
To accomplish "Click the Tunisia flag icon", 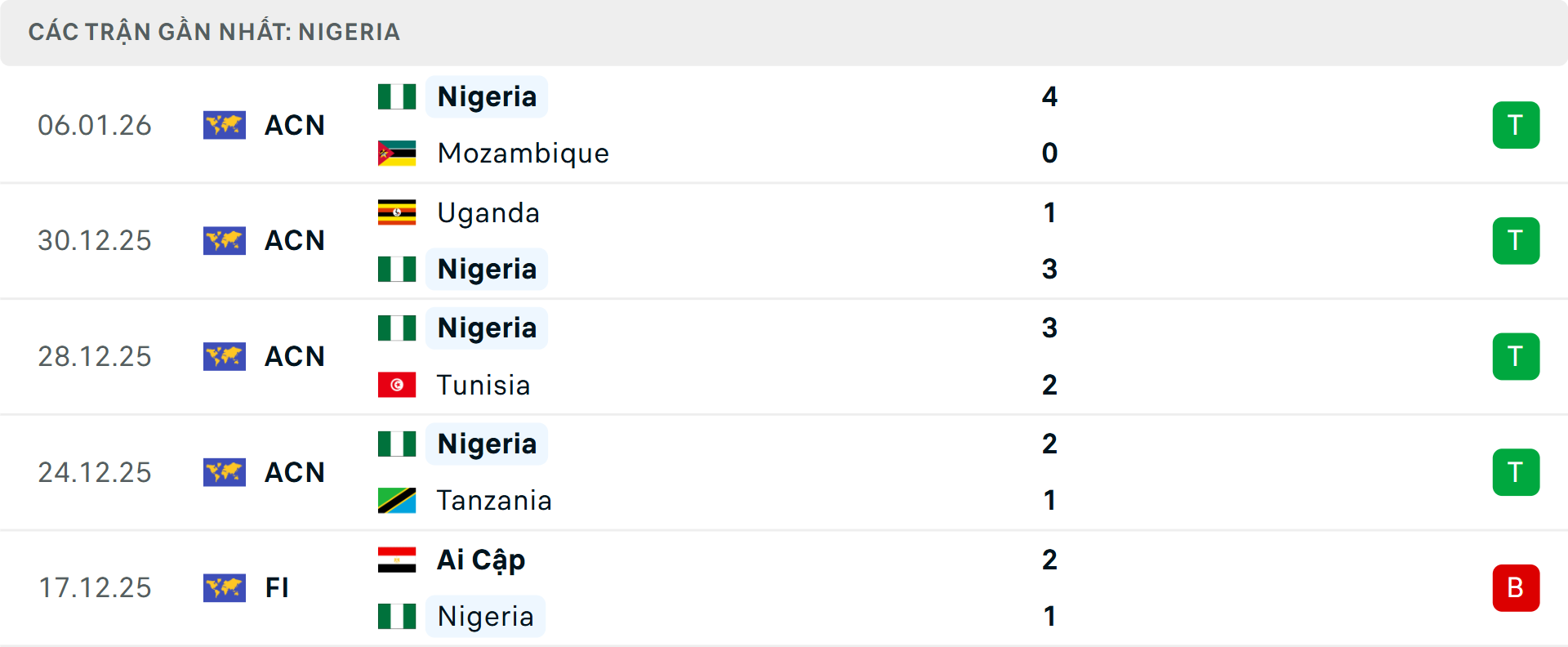I will pyautogui.click(x=397, y=385).
